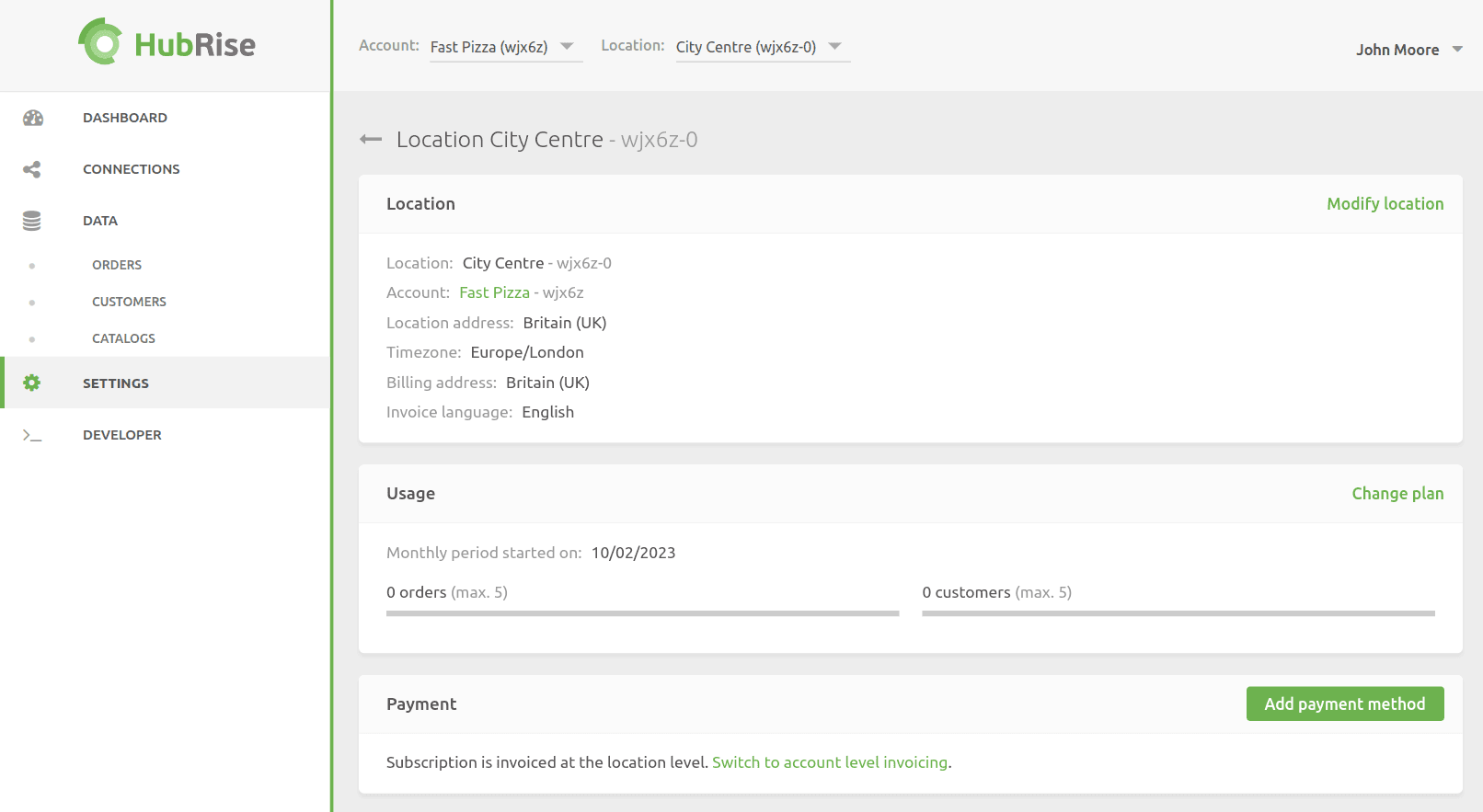Expand the Location dropdown City Centre (wjx6z-0)
Screen dimensions: 1483x812
763,47
